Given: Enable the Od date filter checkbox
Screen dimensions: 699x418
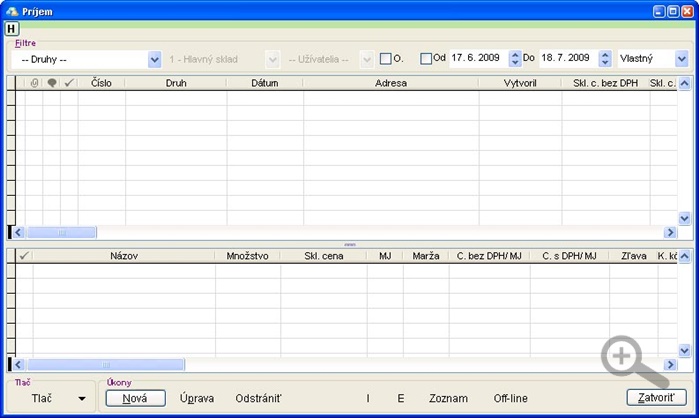Looking at the screenshot, I should [x=426, y=58].
